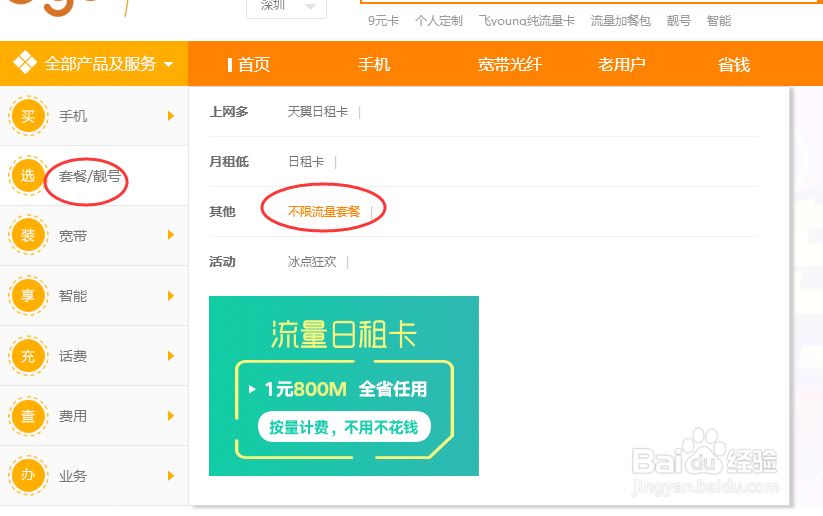
Task: Click the 查 circle icon beside 费用
Action: click(28, 416)
